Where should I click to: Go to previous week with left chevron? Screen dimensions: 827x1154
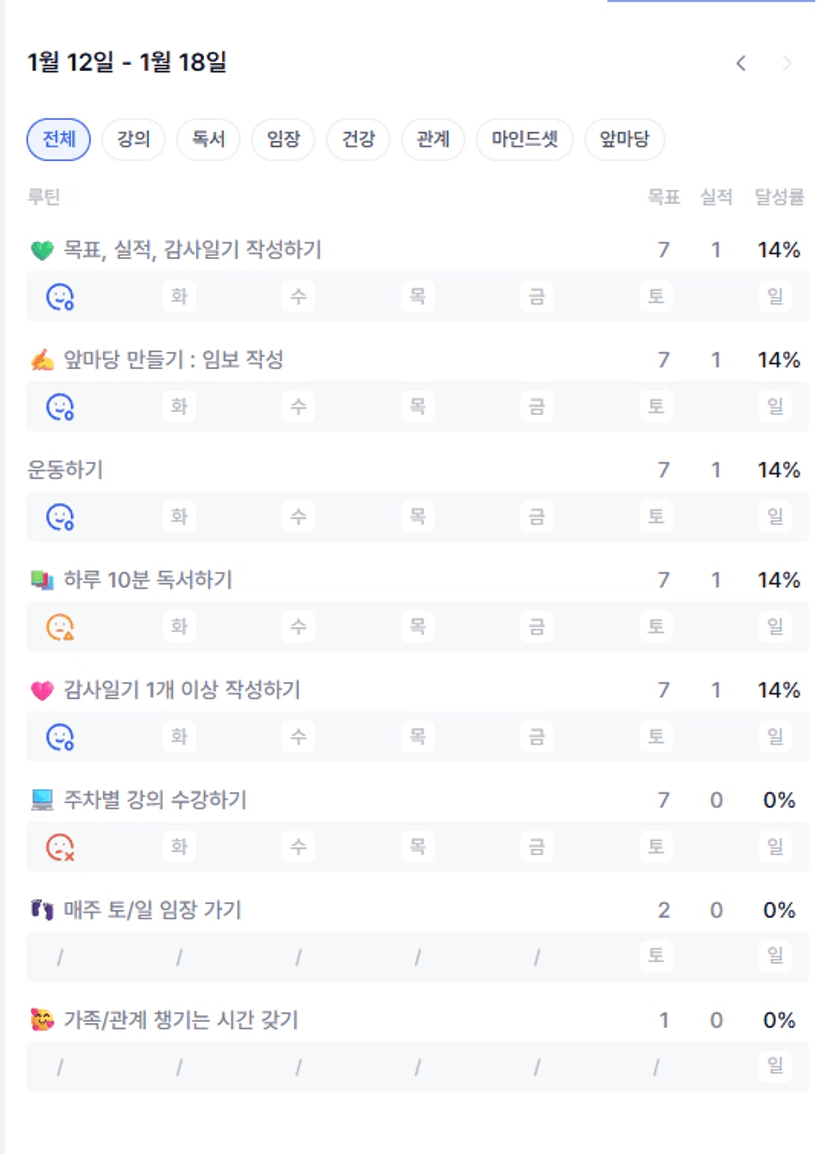pyautogui.click(x=741, y=63)
